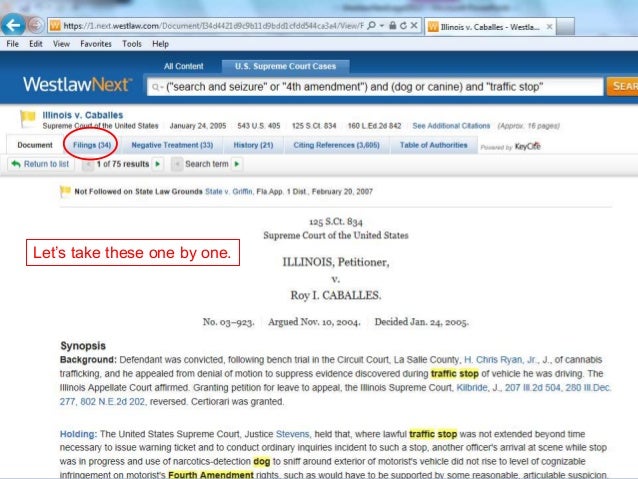The width and height of the screenshot is (638, 479).
Task: Open the Stevens justice link
Action: (293, 434)
